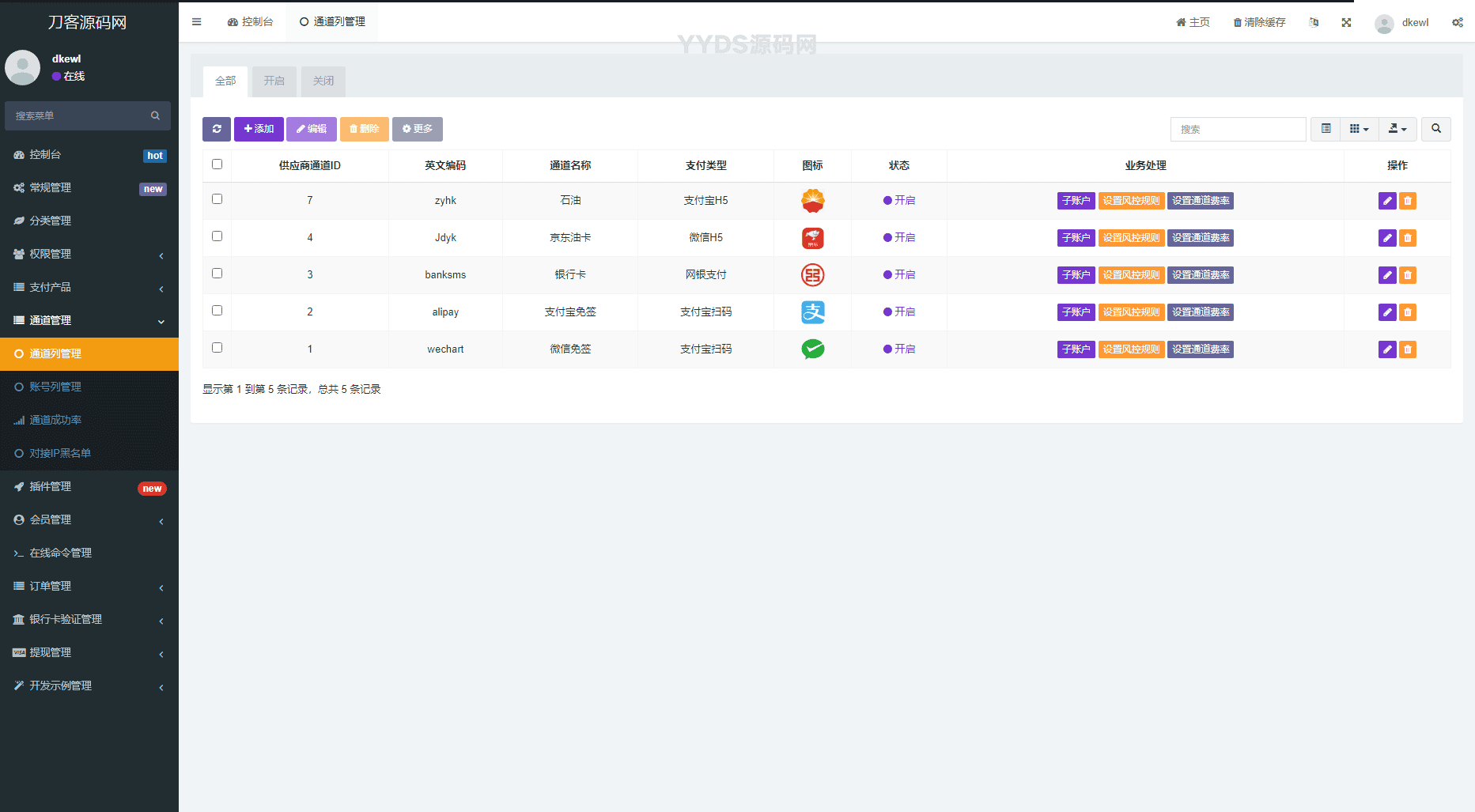Edit the wechart channel with pencil icon
The height and width of the screenshot is (812, 1475).
(x=1387, y=349)
